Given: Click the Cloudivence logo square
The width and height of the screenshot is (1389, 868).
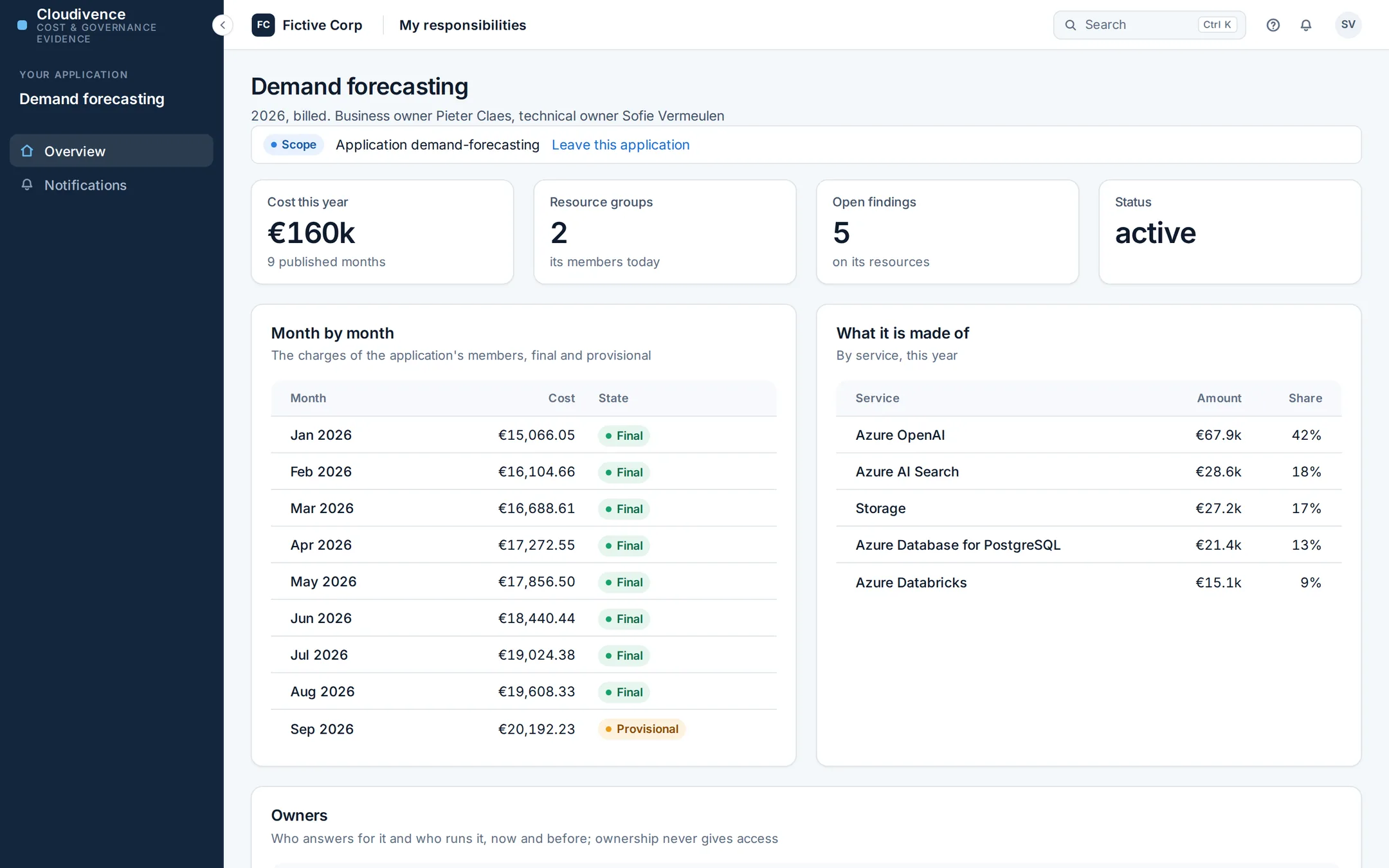Looking at the screenshot, I should click(23, 25).
